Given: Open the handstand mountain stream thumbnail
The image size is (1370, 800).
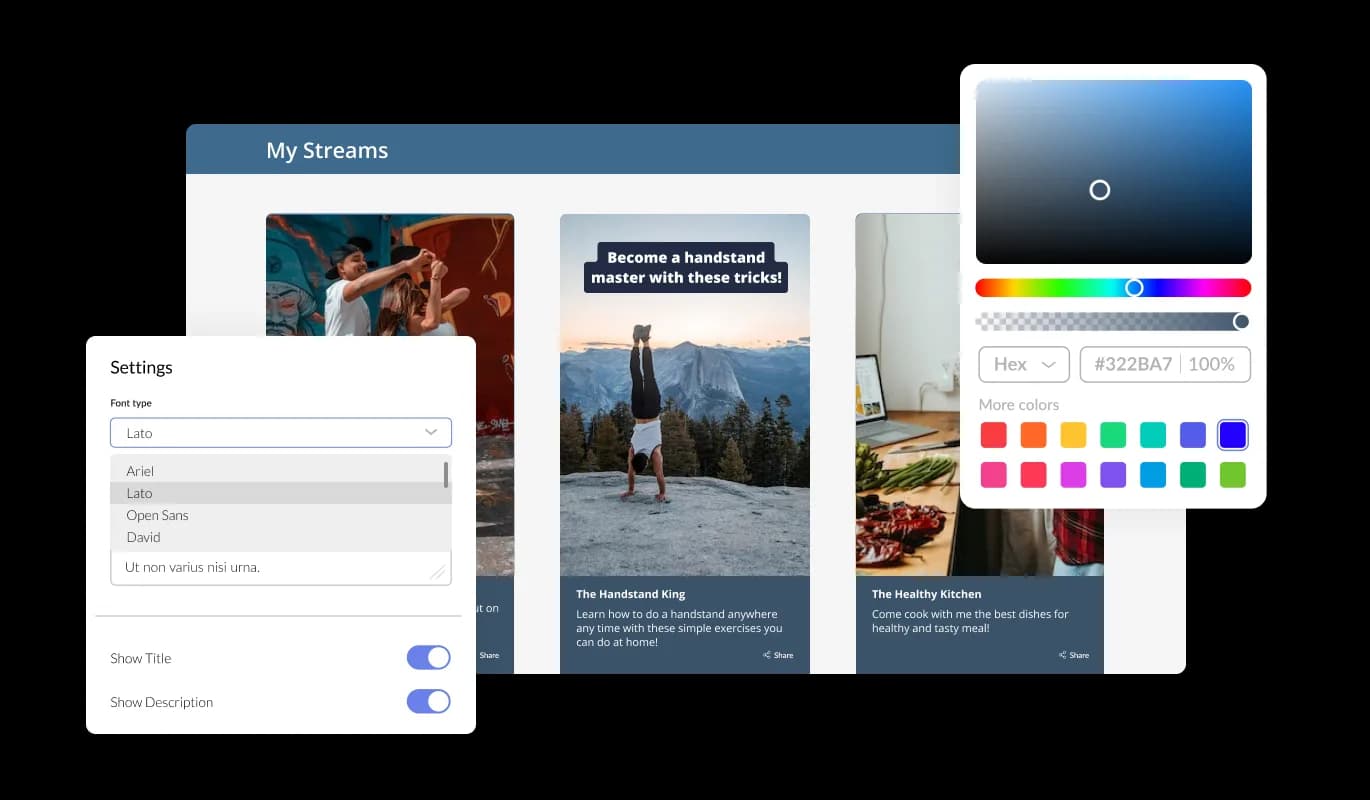Looking at the screenshot, I should pos(685,395).
